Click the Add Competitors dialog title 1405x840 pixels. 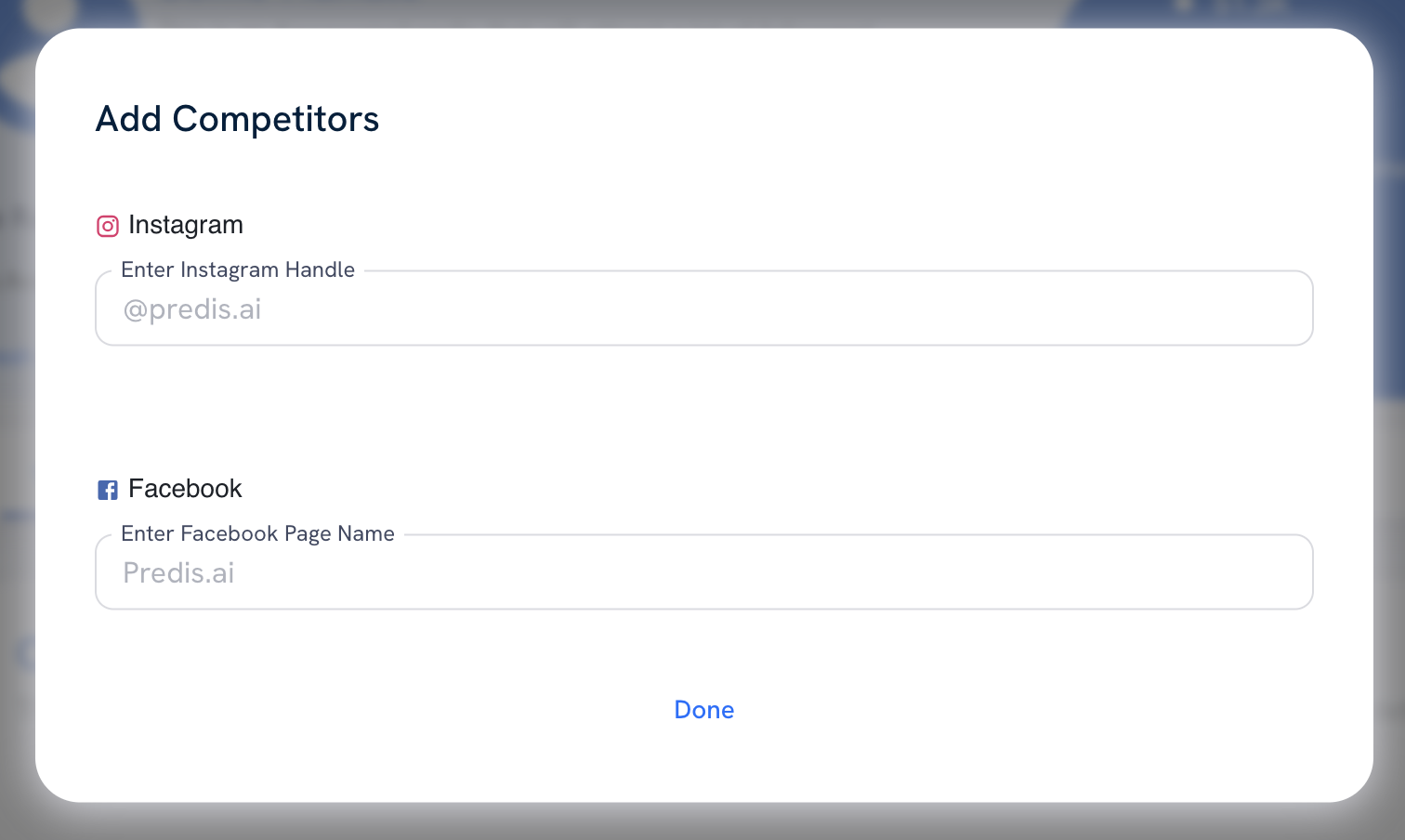[x=237, y=119]
